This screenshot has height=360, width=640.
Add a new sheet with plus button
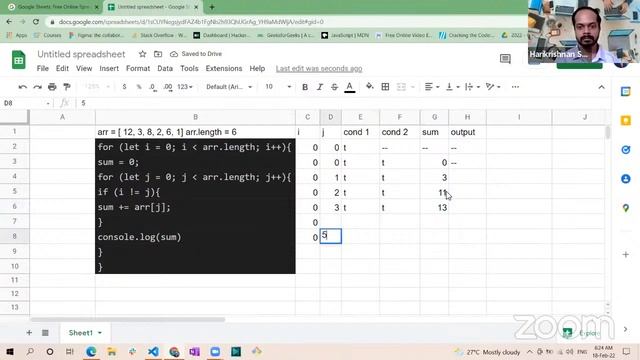[29, 333]
